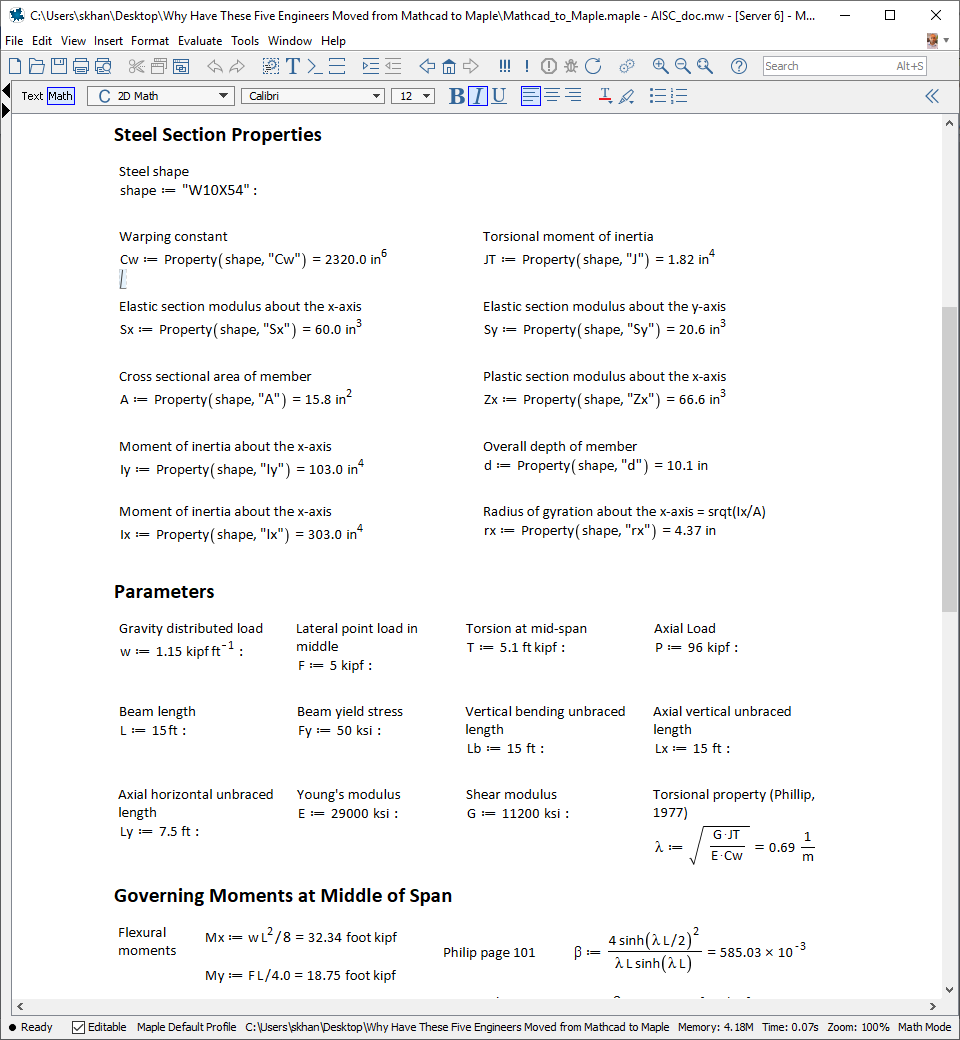Apply bulleted list formatting

pyautogui.click(x=657, y=96)
